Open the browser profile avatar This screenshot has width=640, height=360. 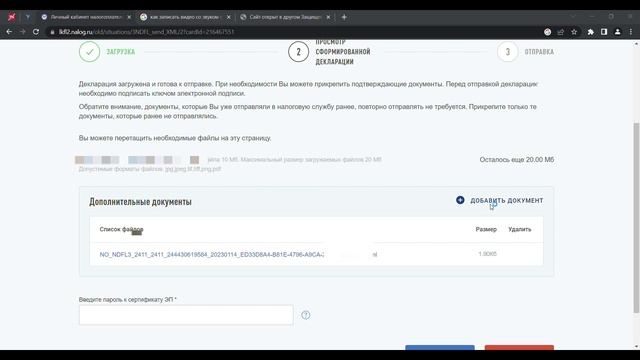click(618, 32)
